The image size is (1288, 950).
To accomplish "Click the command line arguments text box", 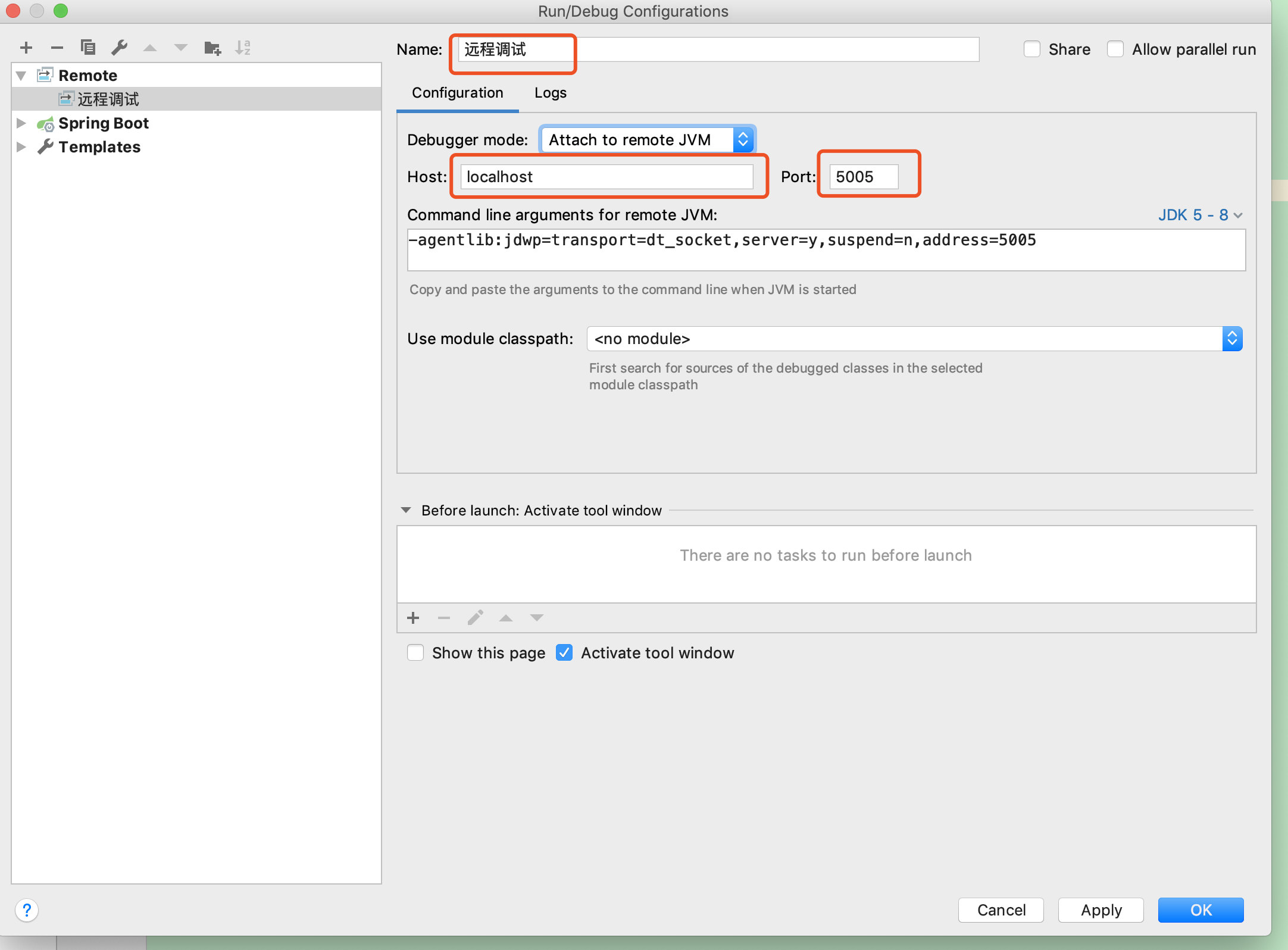I will tap(826, 250).
